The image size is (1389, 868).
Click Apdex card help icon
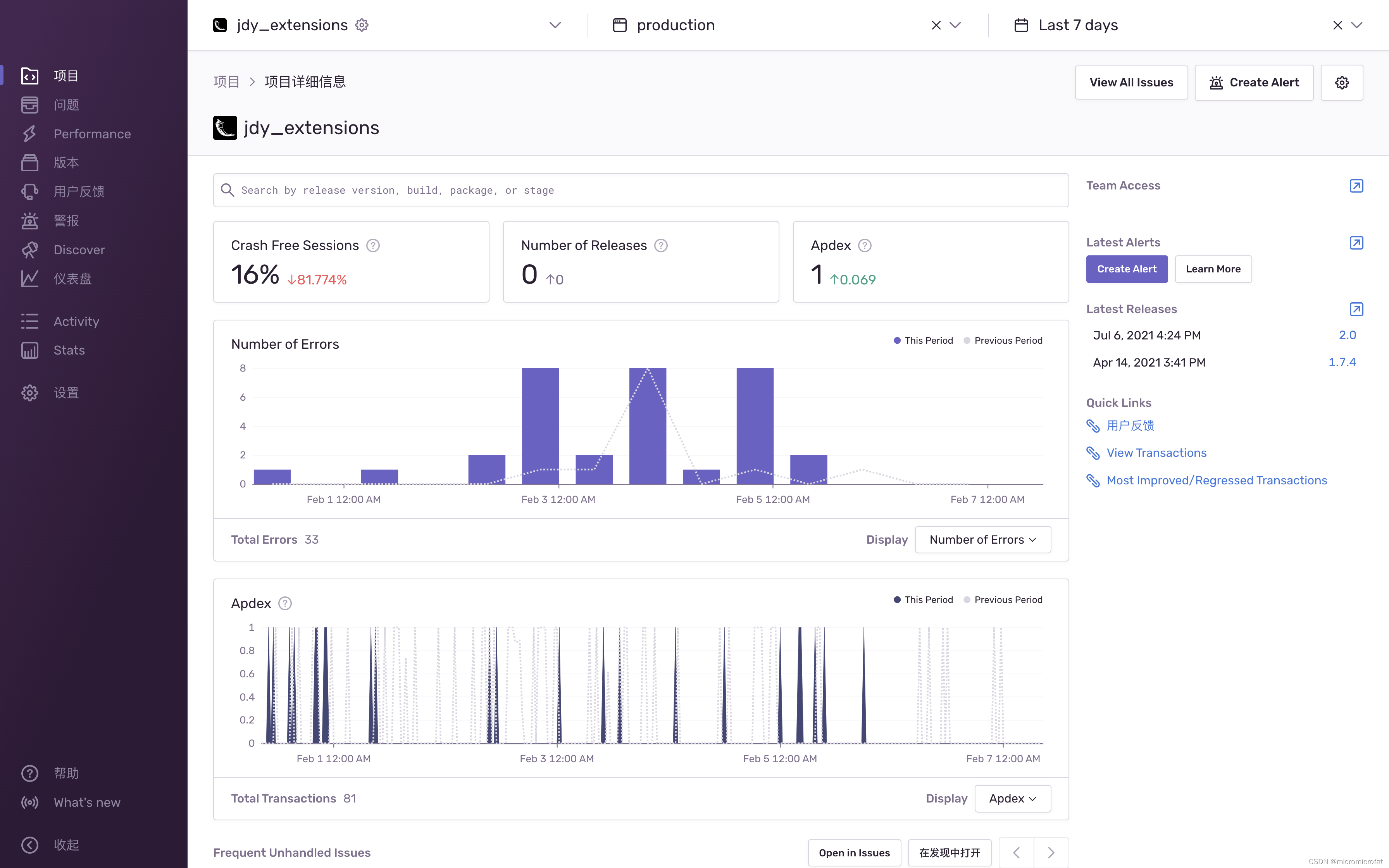[x=865, y=246]
